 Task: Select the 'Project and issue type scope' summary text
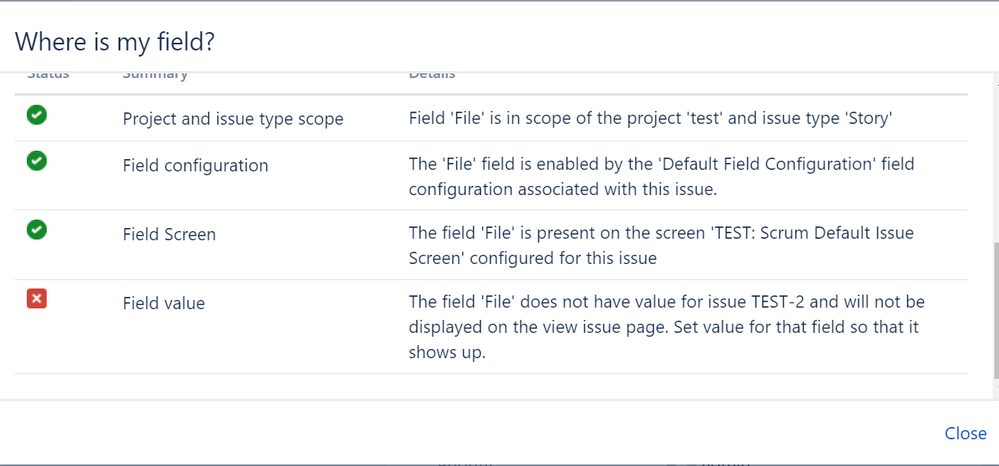[233, 119]
